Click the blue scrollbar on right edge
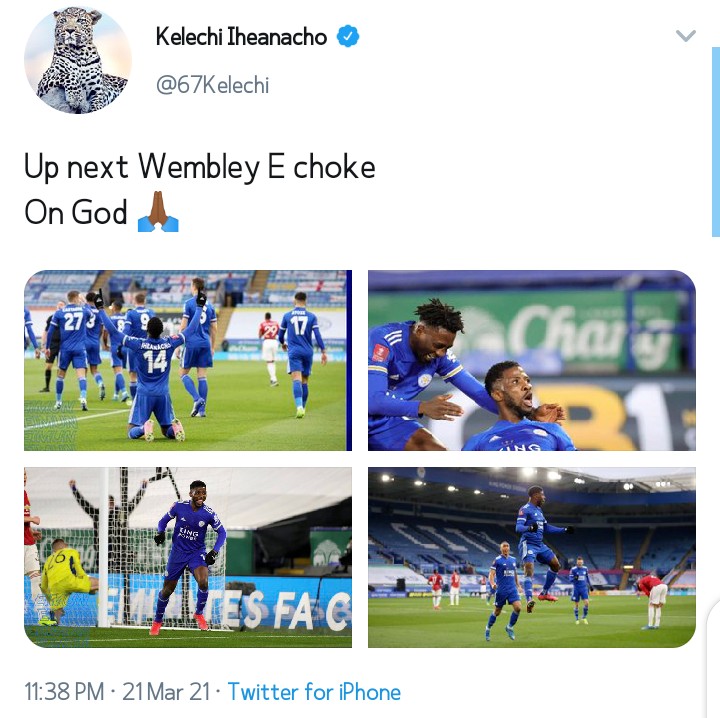The height and width of the screenshot is (718, 720). 716,141
